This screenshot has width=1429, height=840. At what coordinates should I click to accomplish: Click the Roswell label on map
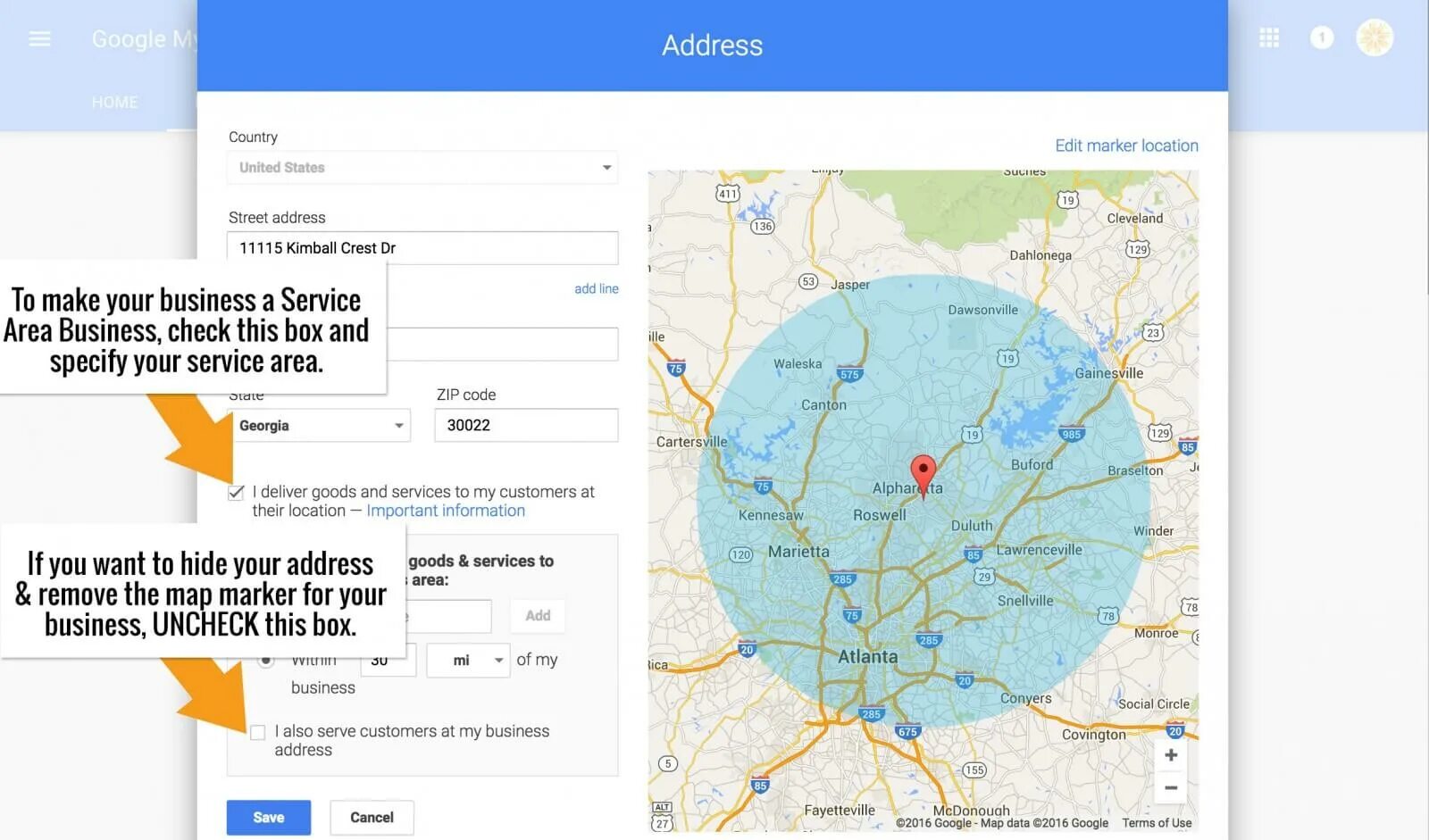click(879, 515)
